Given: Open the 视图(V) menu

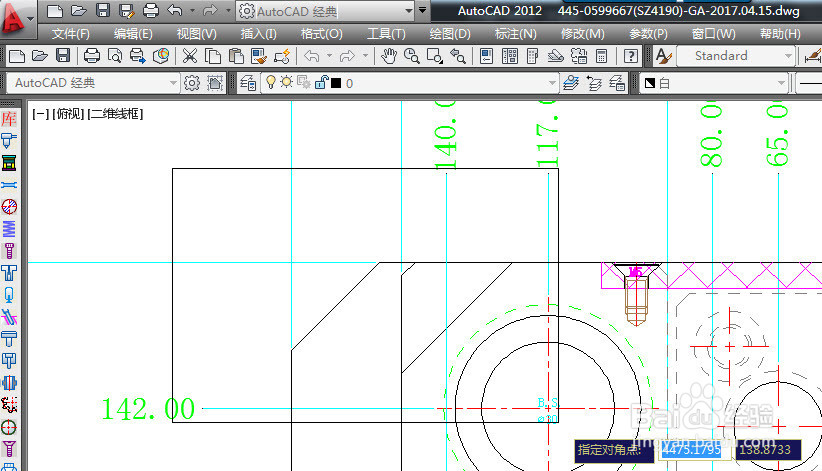Looking at the screenshot, I should (196, 34).
